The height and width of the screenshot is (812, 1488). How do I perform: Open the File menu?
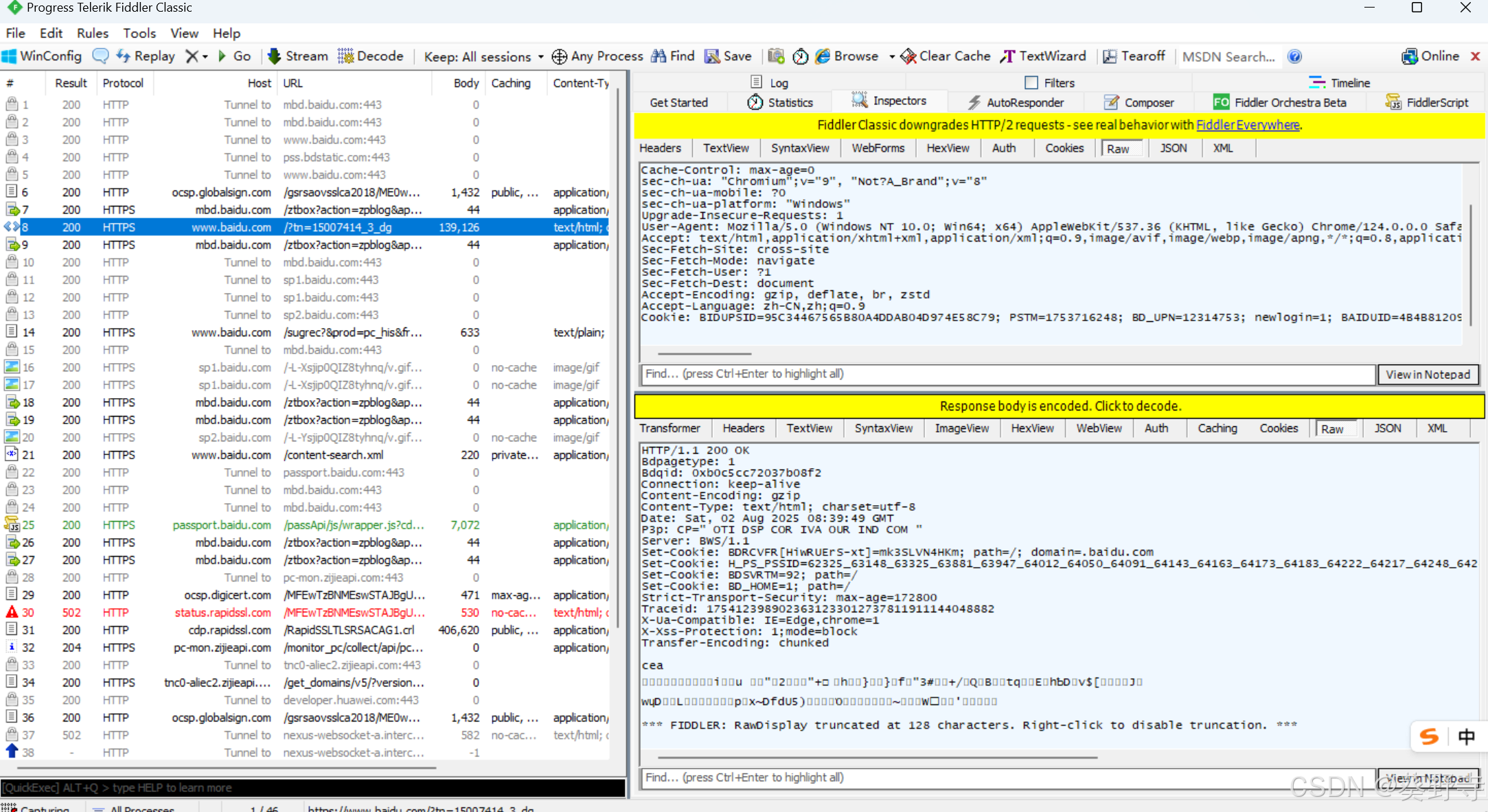[15, 33]
